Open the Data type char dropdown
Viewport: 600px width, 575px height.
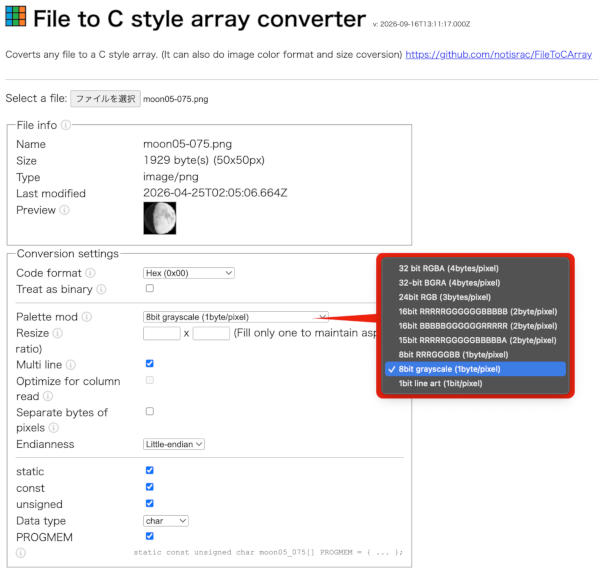pyautogui.click(x=166, y=521)
